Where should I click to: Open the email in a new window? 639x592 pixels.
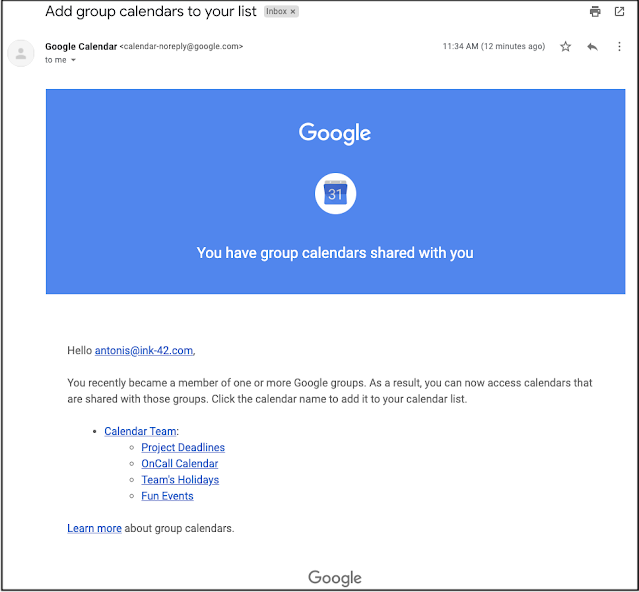point(619,12)
